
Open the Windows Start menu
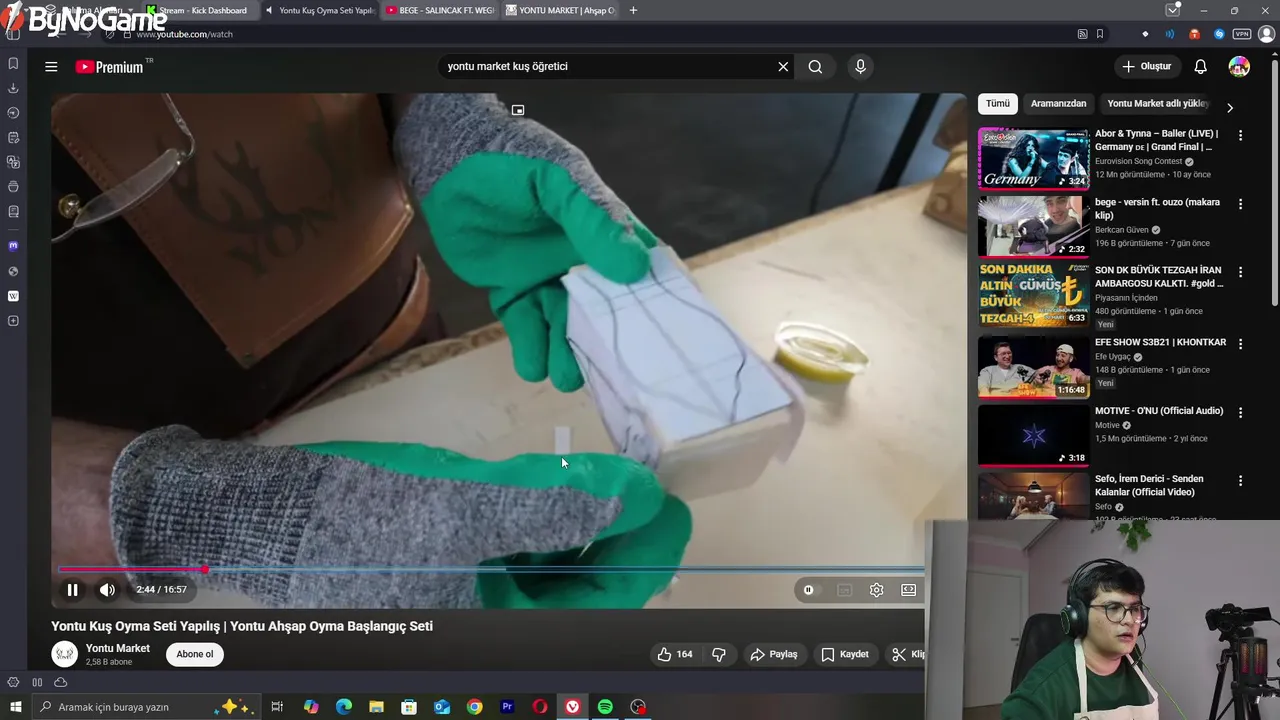15,707
